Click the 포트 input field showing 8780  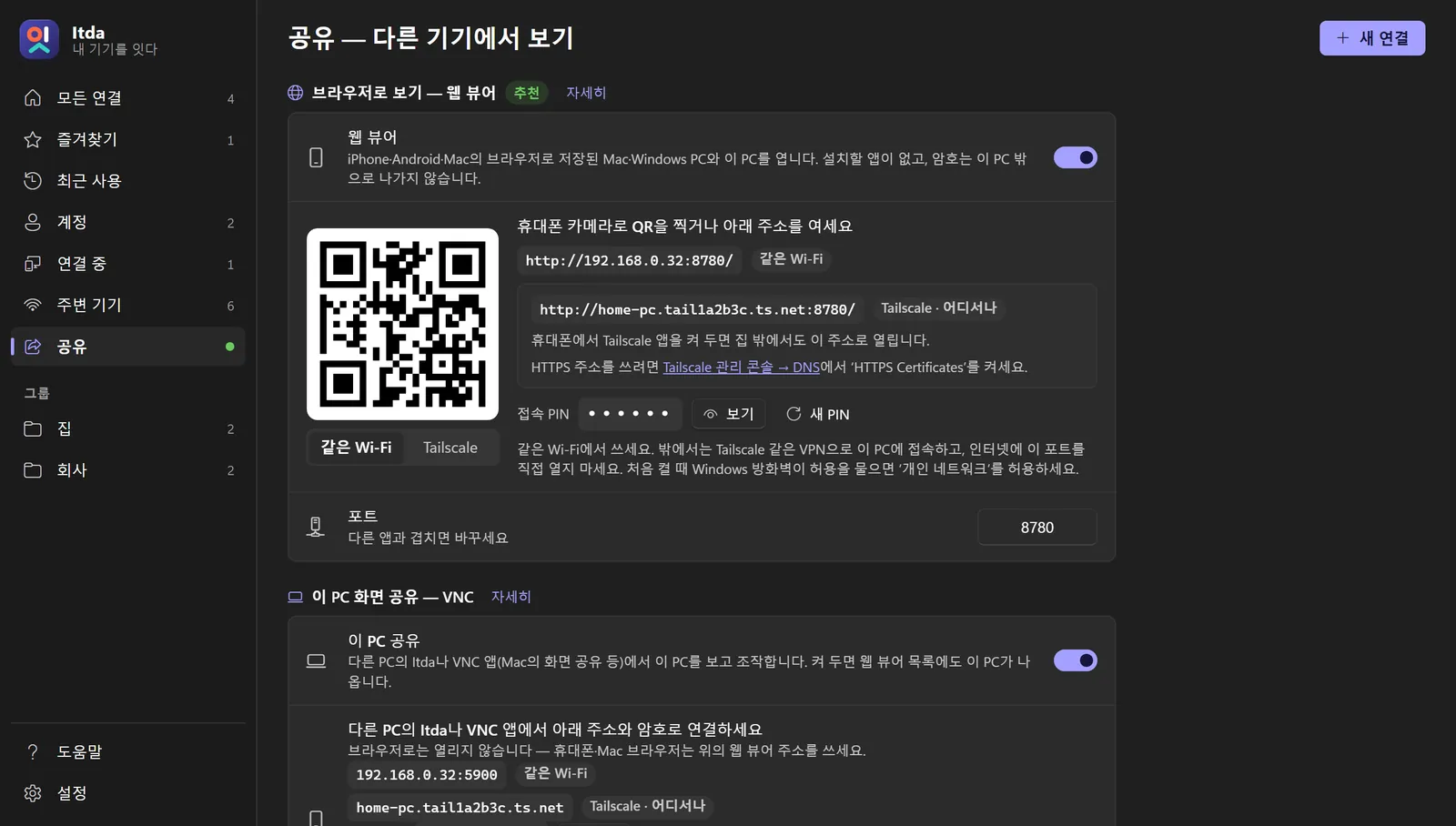(1037, 528)
